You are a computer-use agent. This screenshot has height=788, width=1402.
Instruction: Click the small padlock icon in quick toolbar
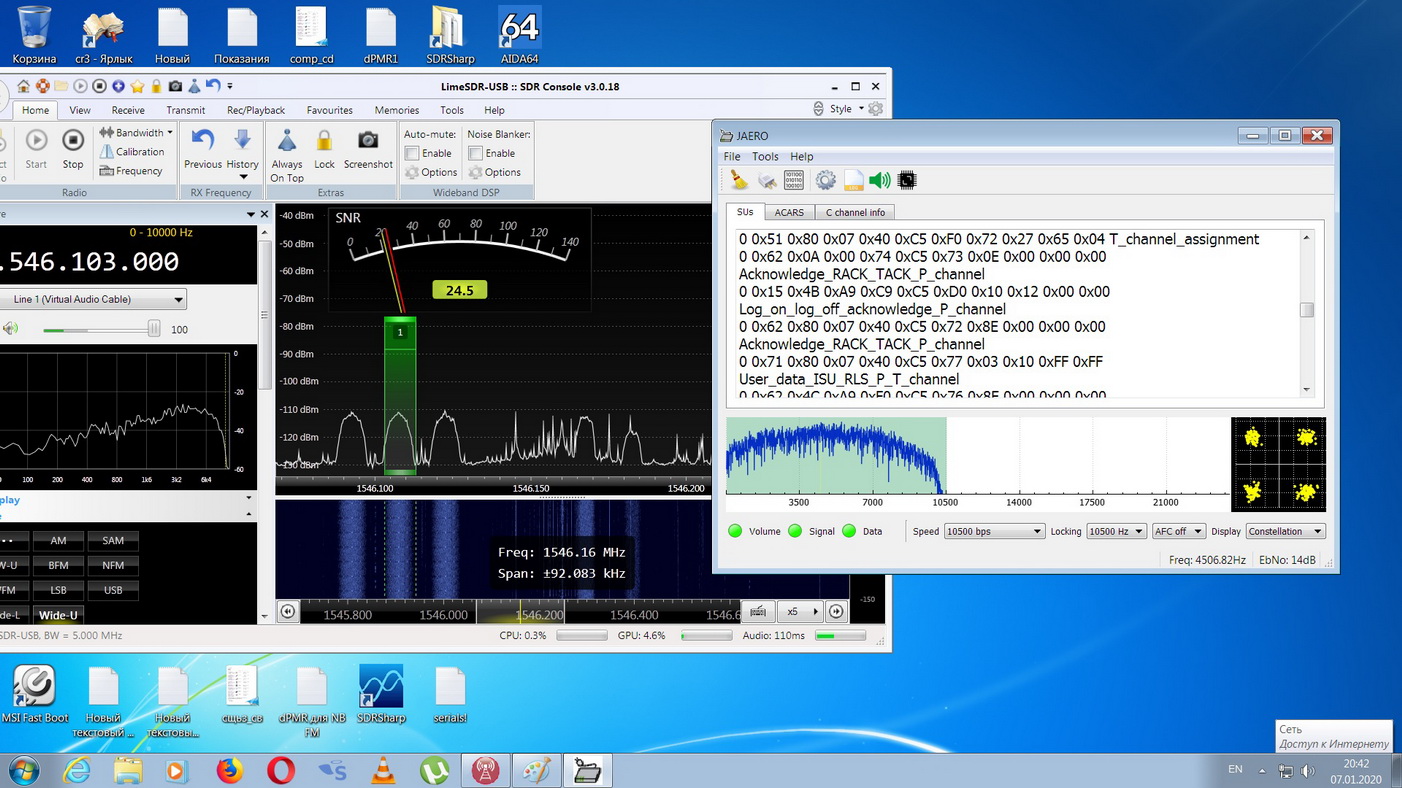(156, 87)
